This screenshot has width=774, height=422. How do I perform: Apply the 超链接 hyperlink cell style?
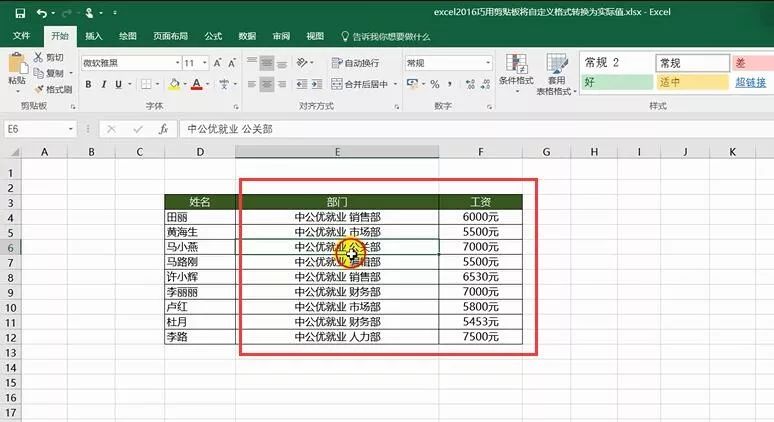click(750, 83)
